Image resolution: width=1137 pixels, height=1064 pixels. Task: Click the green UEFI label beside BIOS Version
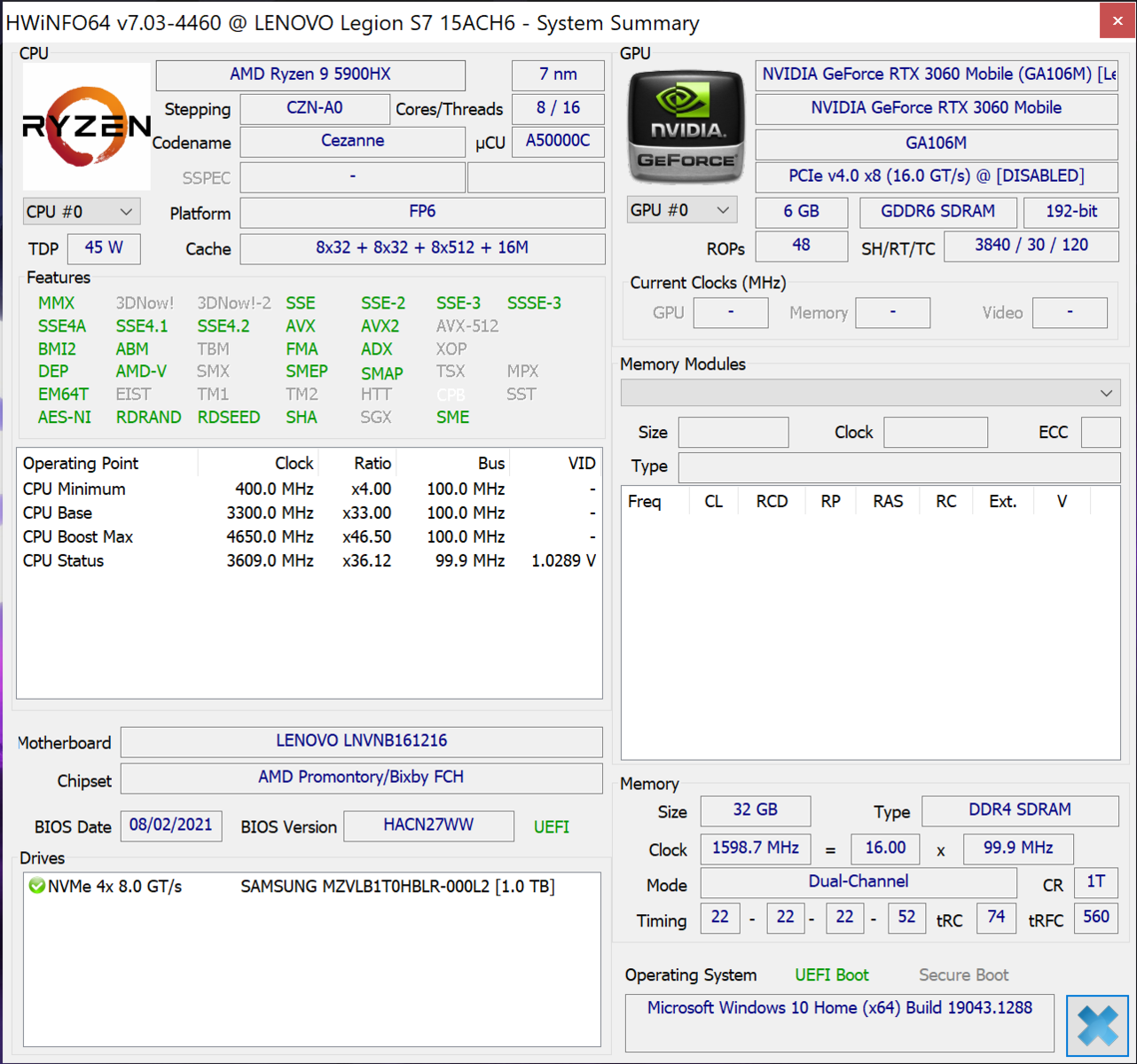click(x=552, y=827)
